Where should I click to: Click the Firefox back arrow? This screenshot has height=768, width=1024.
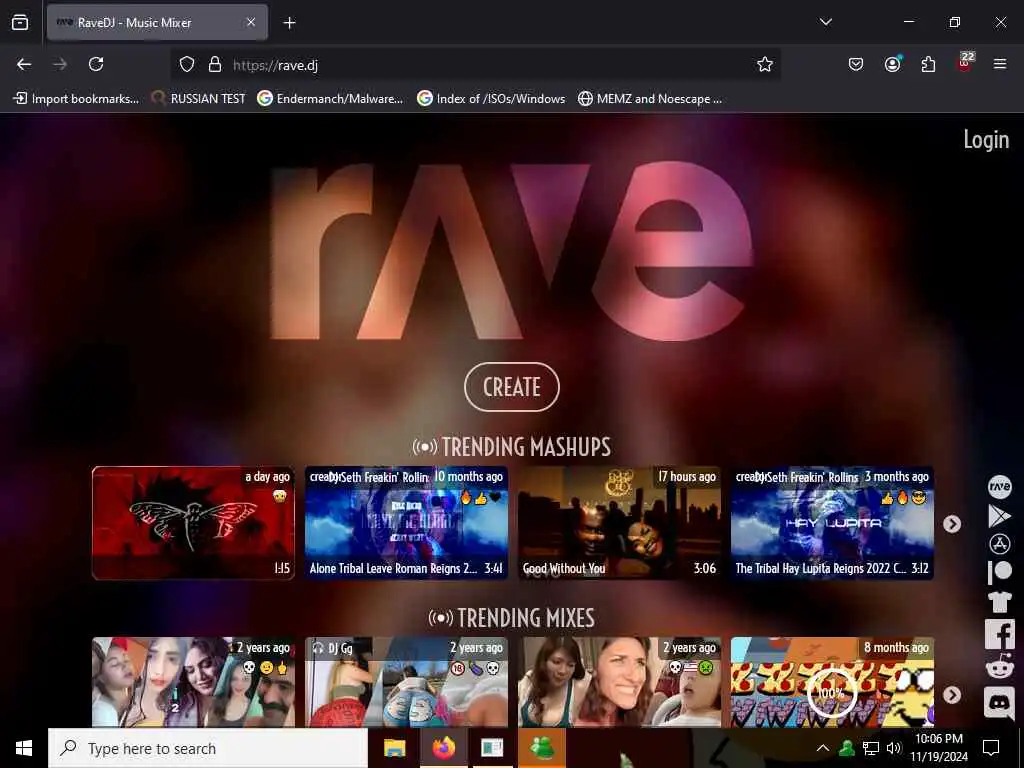pyautogui.click(x=24, y=64)
